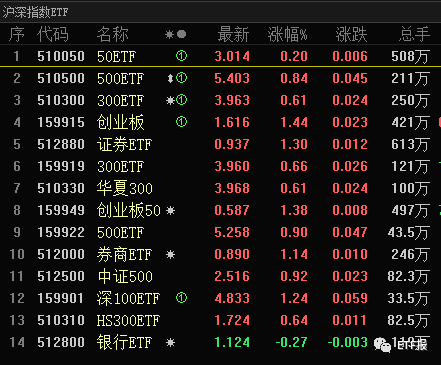Click the green circled-1 icon in 创业板 row
Viewport: 441px width, 365px height.
tap(181, 122)
